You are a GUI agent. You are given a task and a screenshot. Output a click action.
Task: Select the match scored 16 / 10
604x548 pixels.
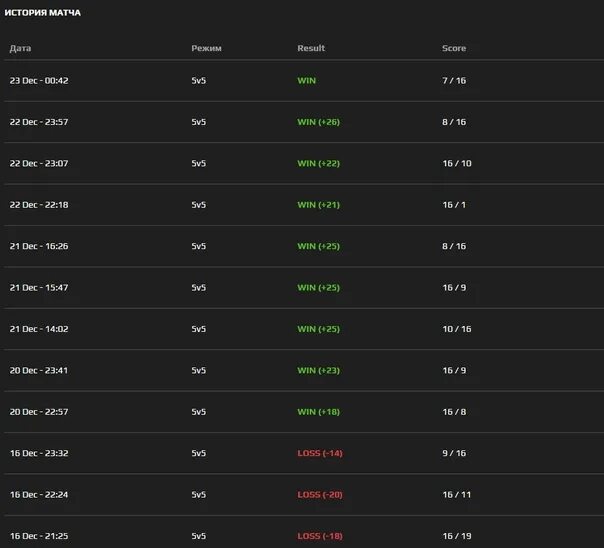point(456,163)
